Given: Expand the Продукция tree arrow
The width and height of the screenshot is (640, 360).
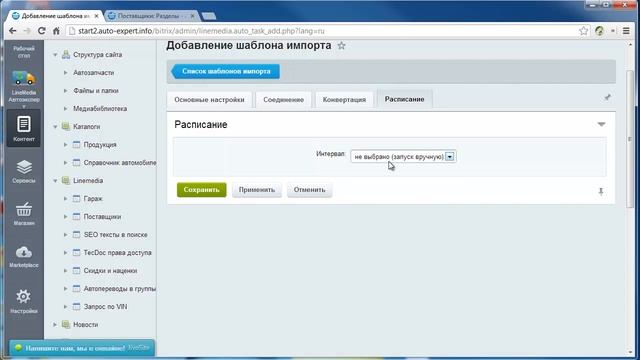Looking at the screenshot, I should coord(65,144).
